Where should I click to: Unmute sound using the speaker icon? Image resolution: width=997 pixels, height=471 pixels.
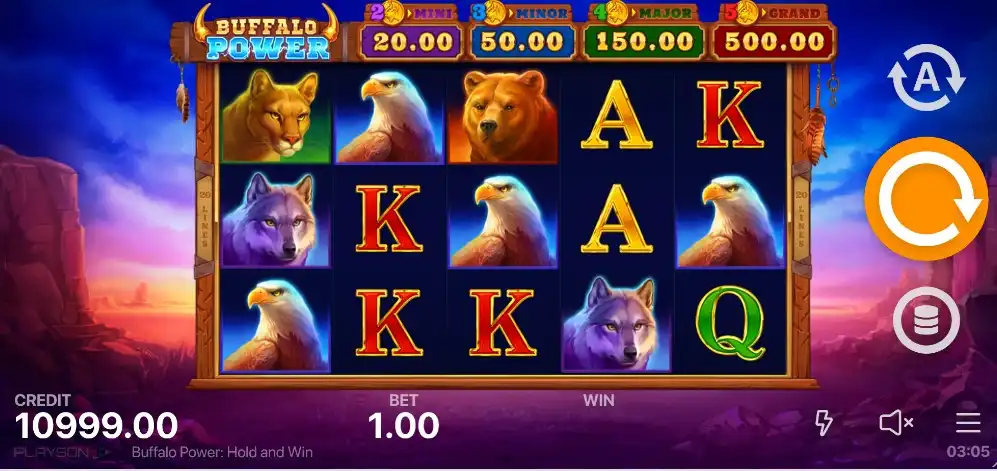(x=897, y=423)
